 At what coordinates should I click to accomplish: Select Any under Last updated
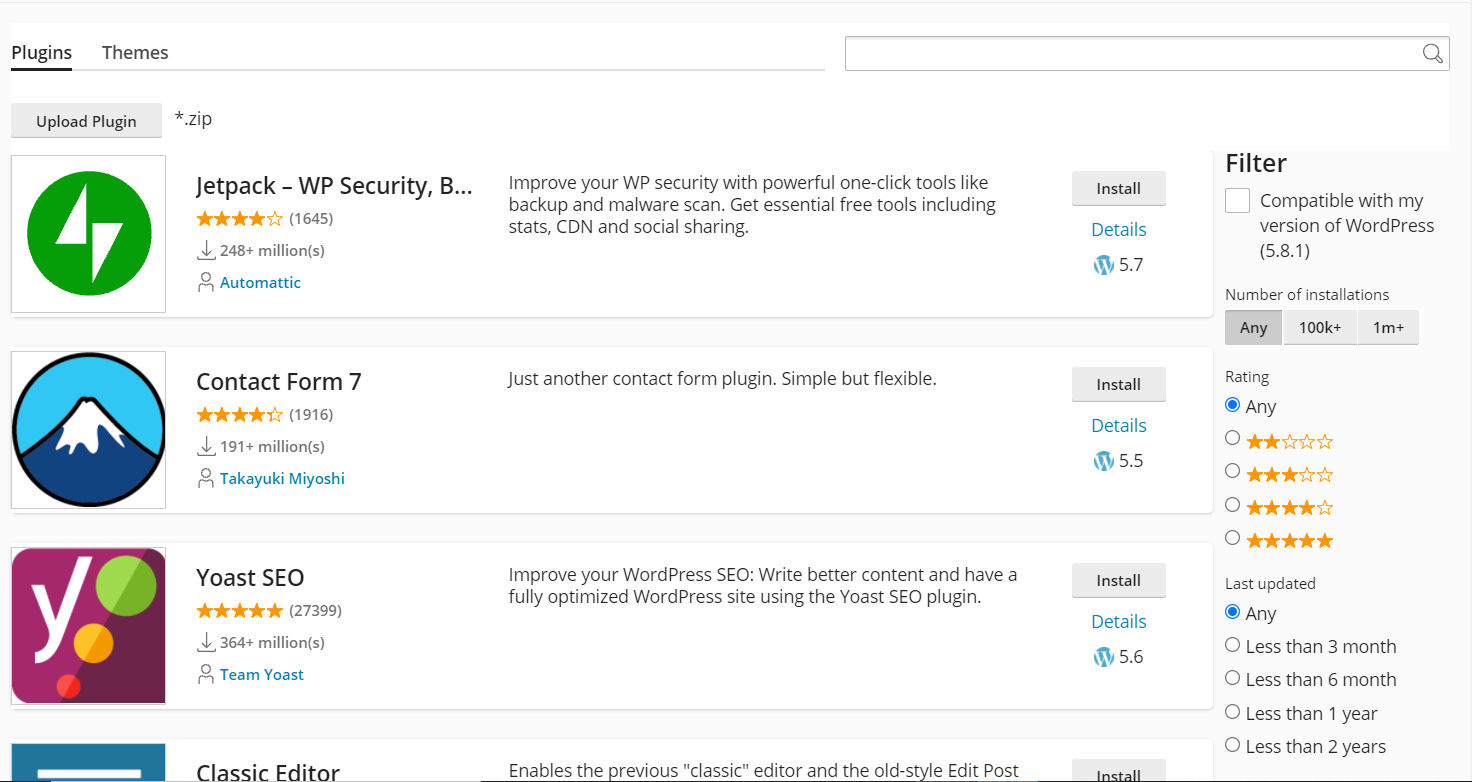(1232, 612)
